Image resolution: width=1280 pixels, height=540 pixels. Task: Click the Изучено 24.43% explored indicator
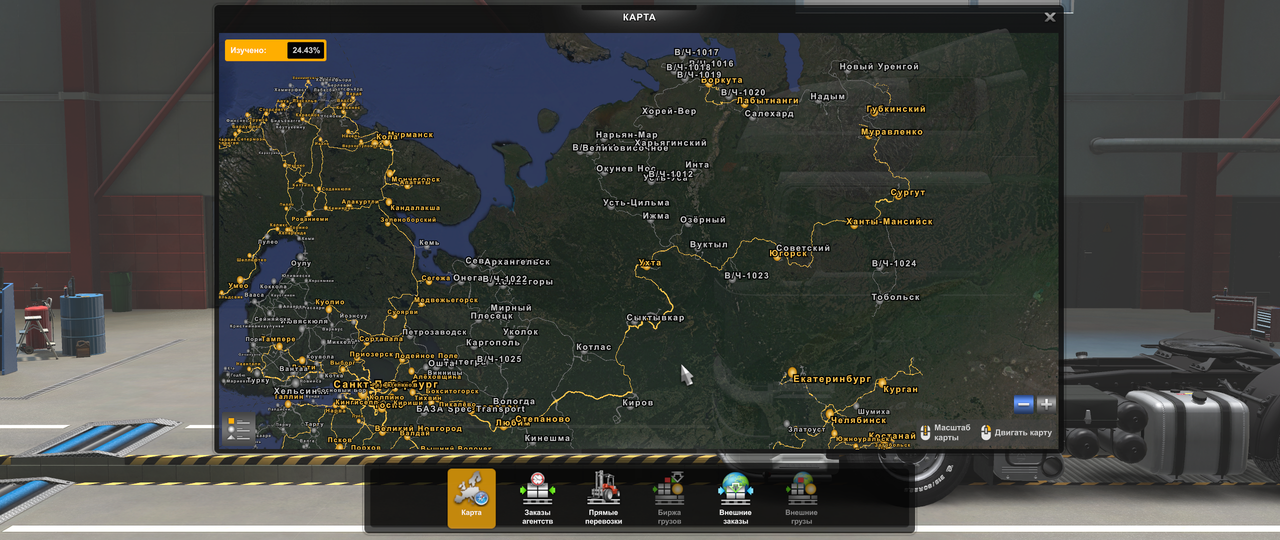275,50
